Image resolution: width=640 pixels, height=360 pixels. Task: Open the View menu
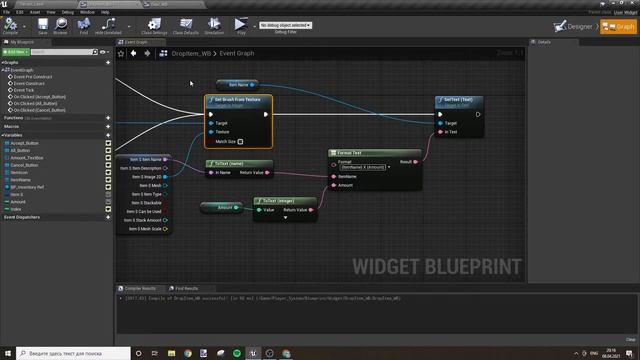(x=51, y=12)
